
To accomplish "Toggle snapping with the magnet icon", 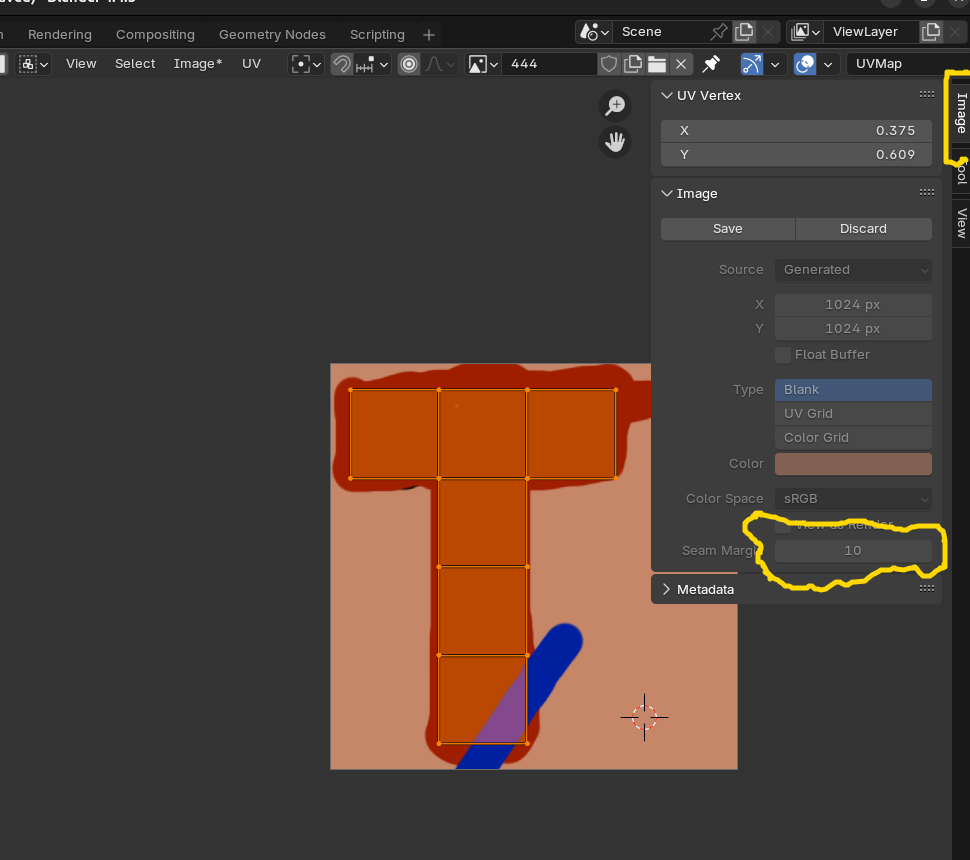I will pos(341,64).
